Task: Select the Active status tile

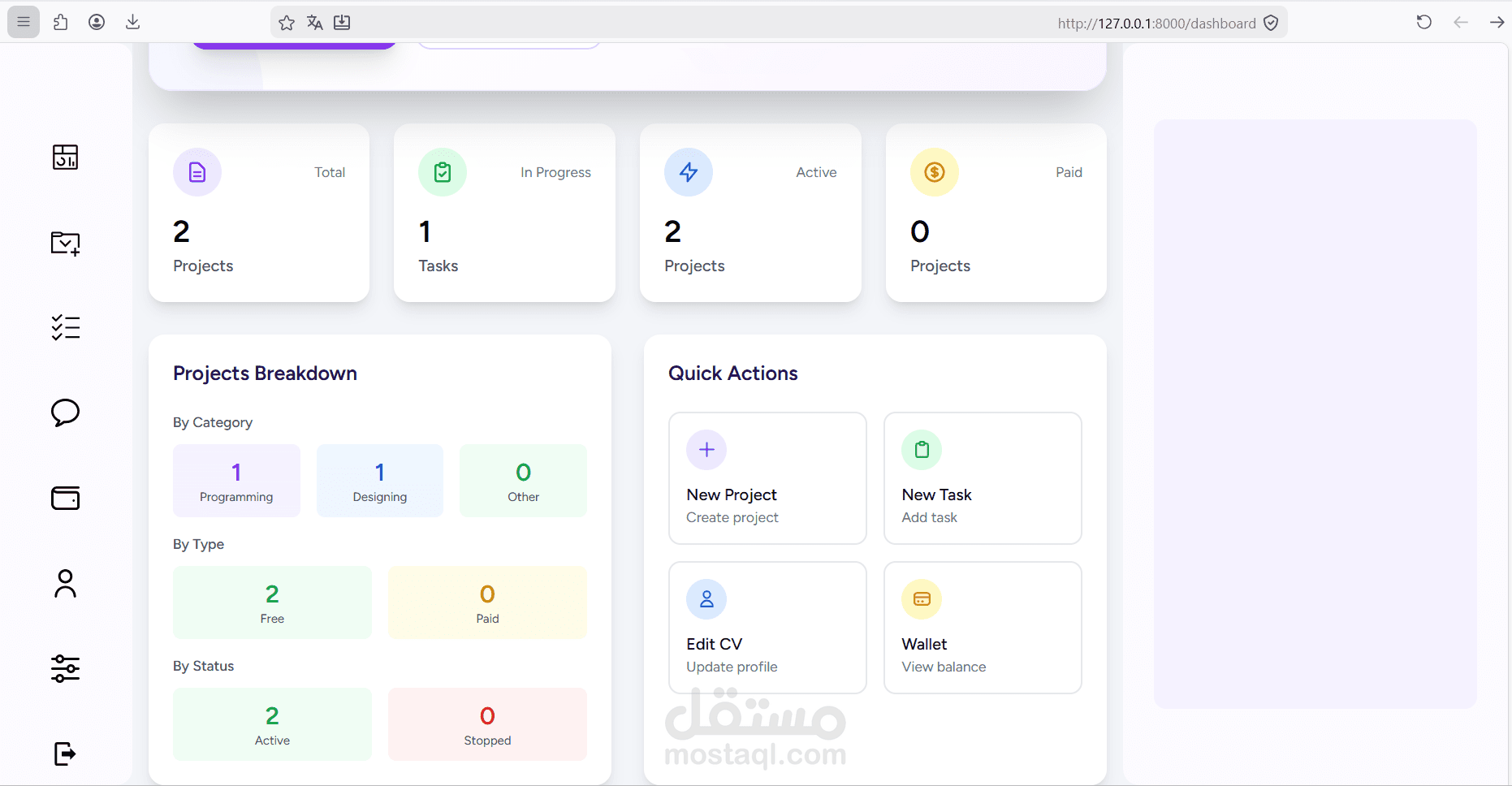Action: [x=272, y=724]
